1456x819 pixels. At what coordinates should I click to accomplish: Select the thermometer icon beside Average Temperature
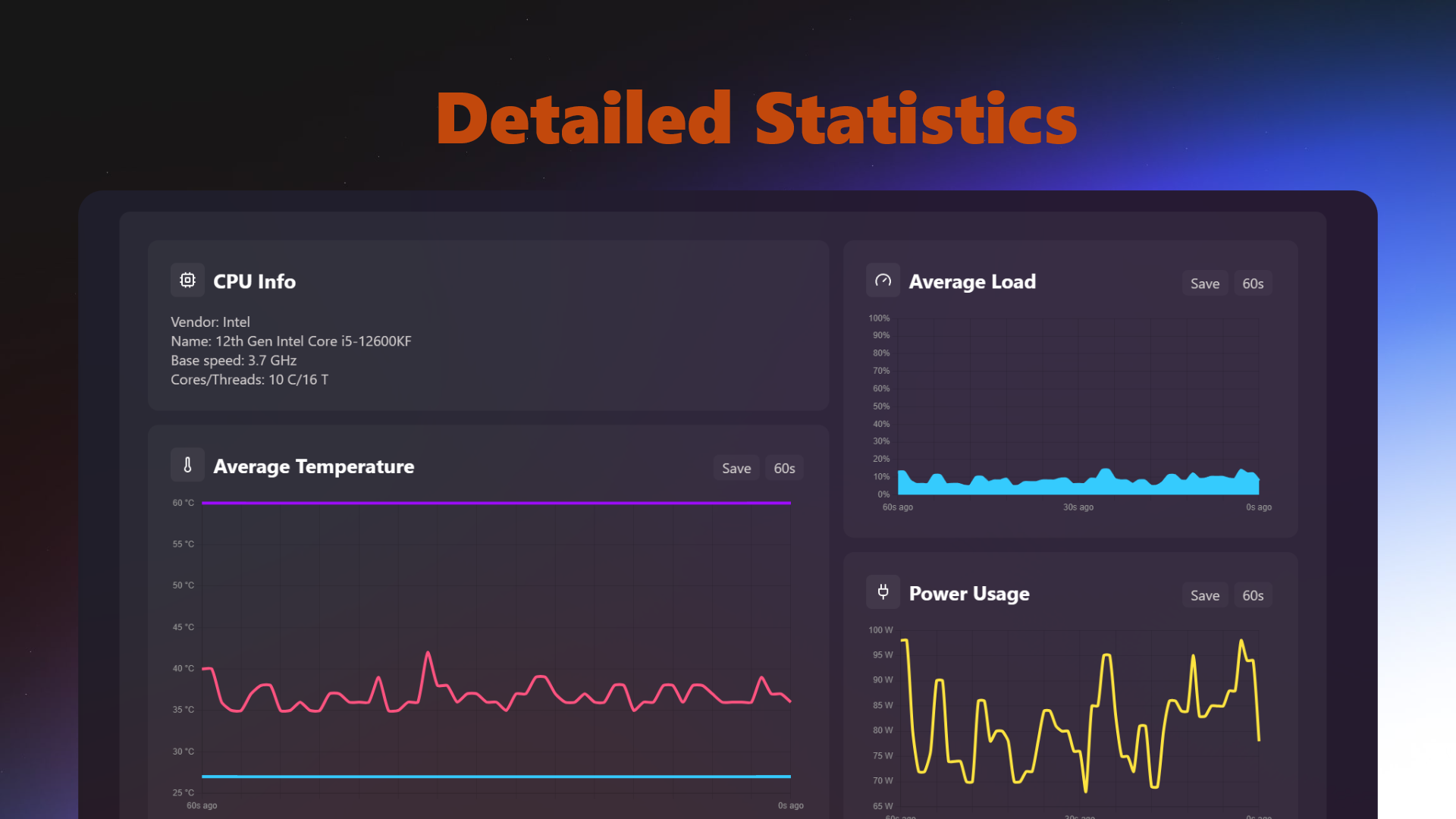coord(187,465)
